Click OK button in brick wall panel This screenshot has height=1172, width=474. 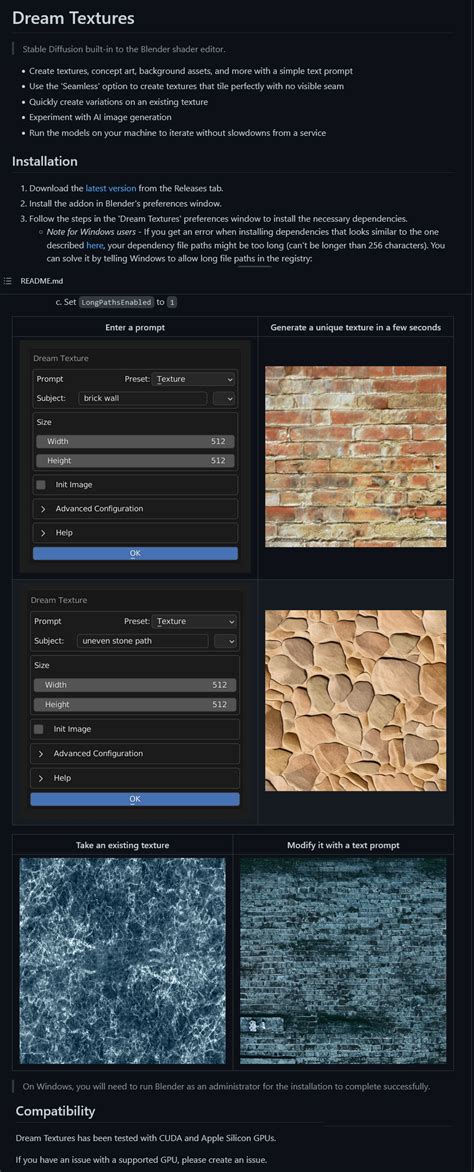click(135, 554)
